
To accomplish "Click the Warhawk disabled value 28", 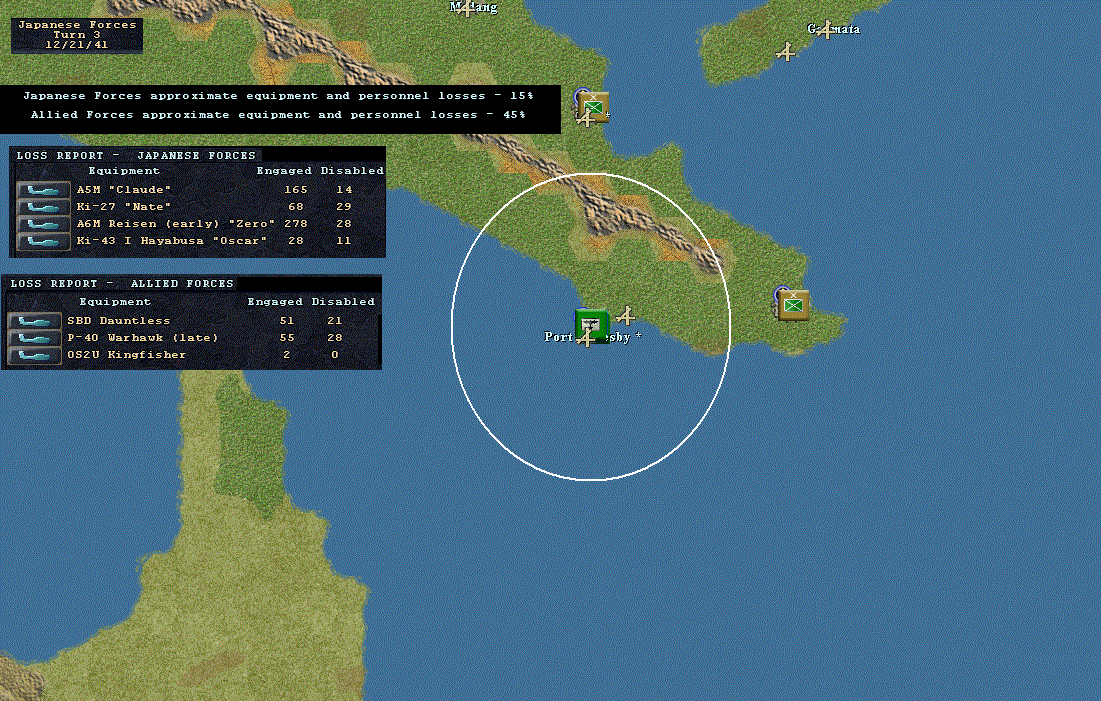I will tap(335, 337).
